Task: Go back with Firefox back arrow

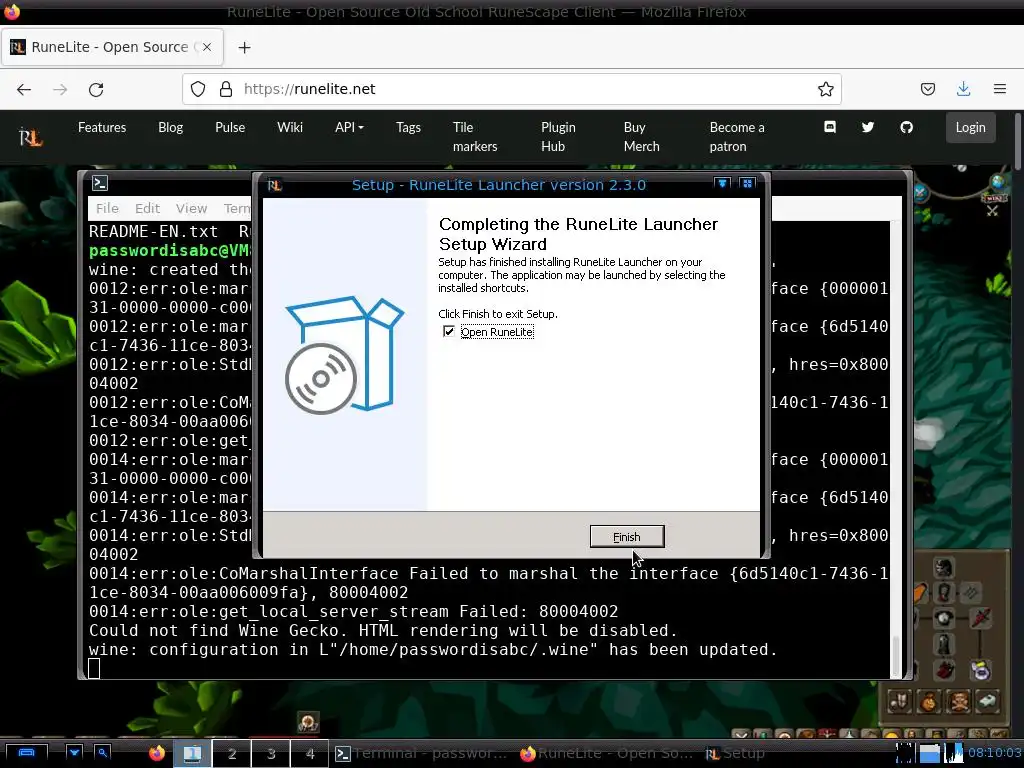Action: (x=24, y=89)
